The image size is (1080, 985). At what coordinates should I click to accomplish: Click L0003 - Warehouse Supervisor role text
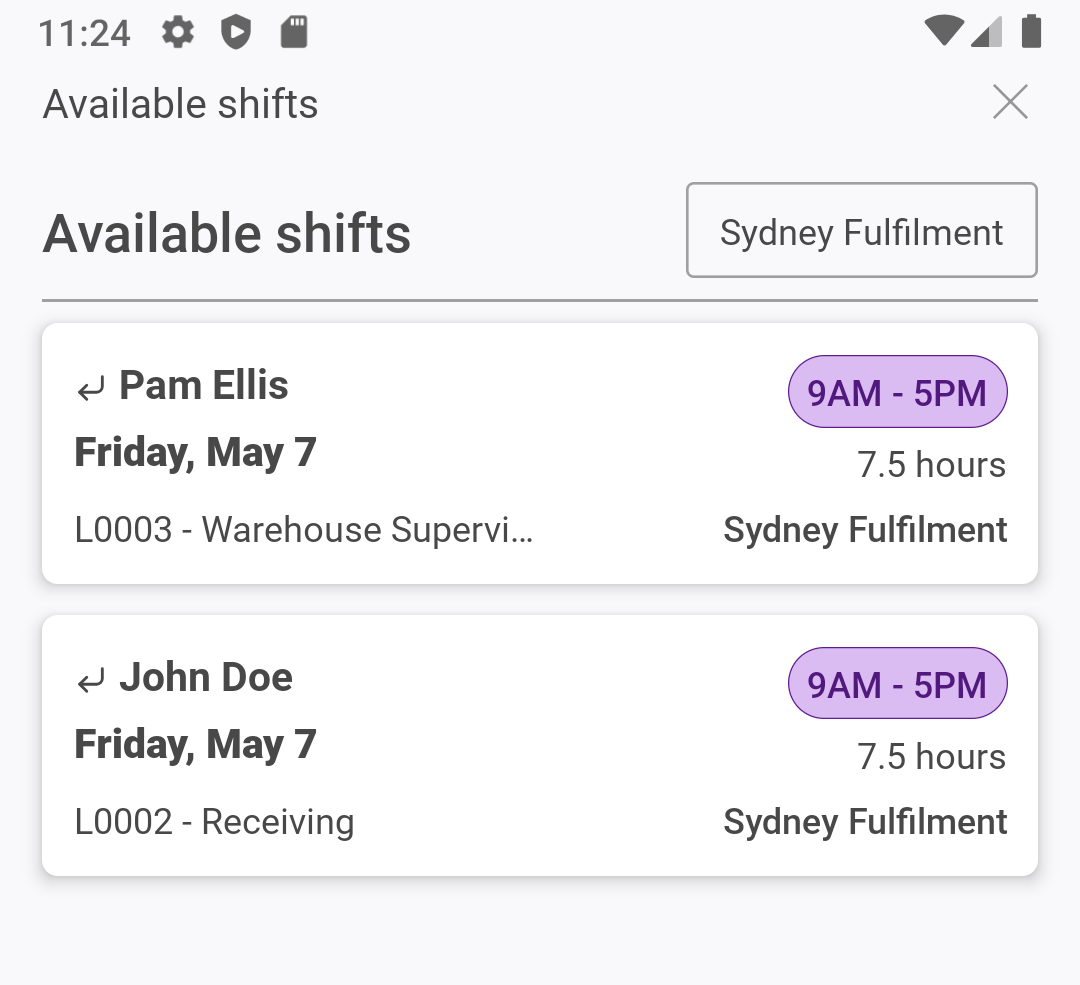click(304, 530)
